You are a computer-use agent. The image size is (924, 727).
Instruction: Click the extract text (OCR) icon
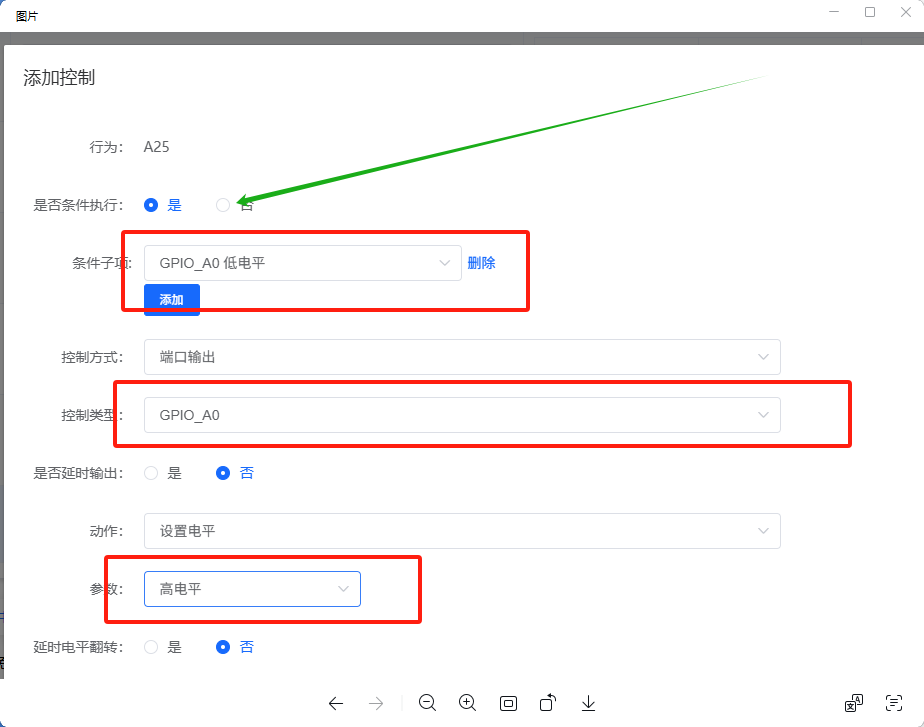[894, 703]
